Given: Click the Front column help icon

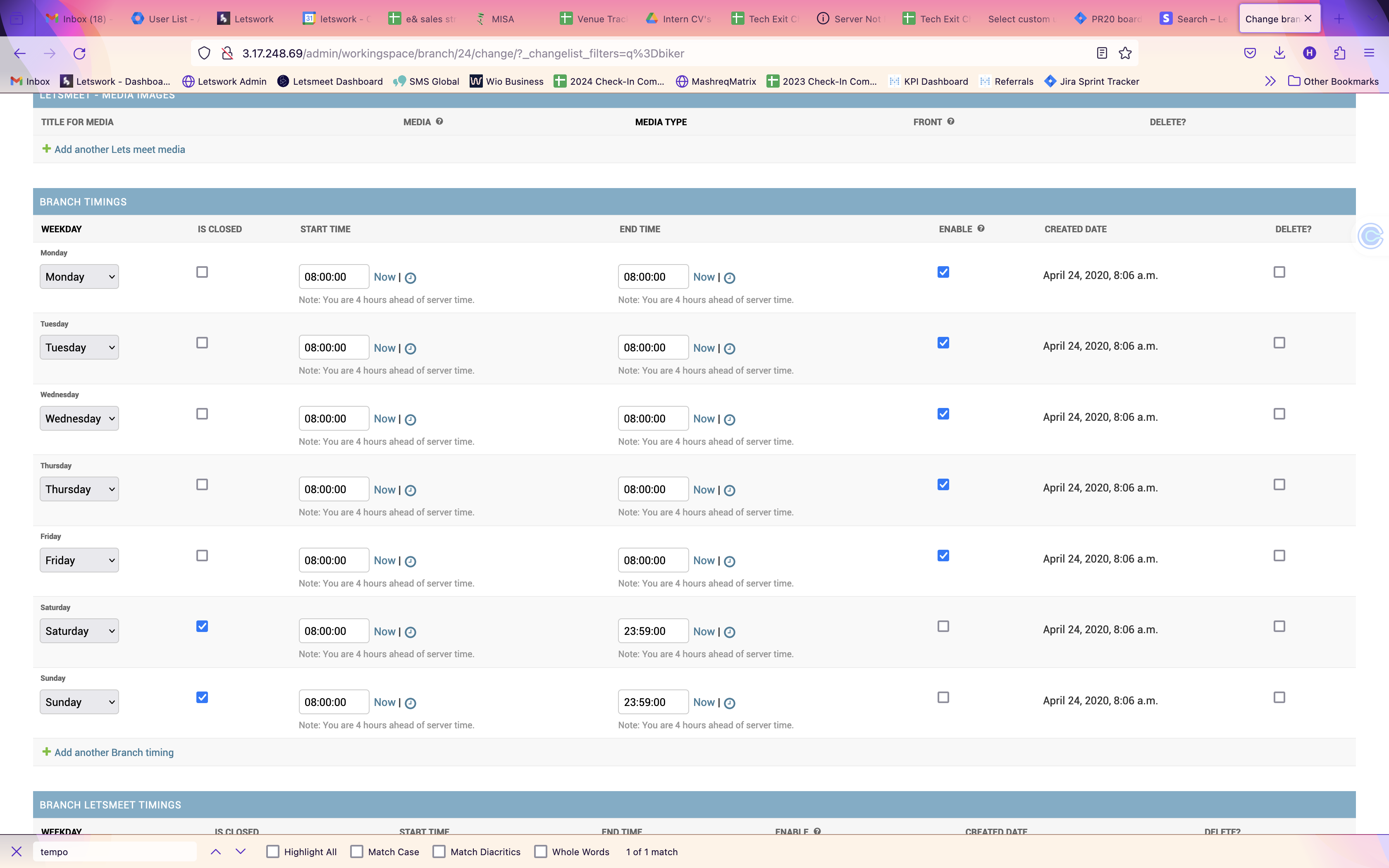Looking at the screenshot, I should (x=950, y=121).
